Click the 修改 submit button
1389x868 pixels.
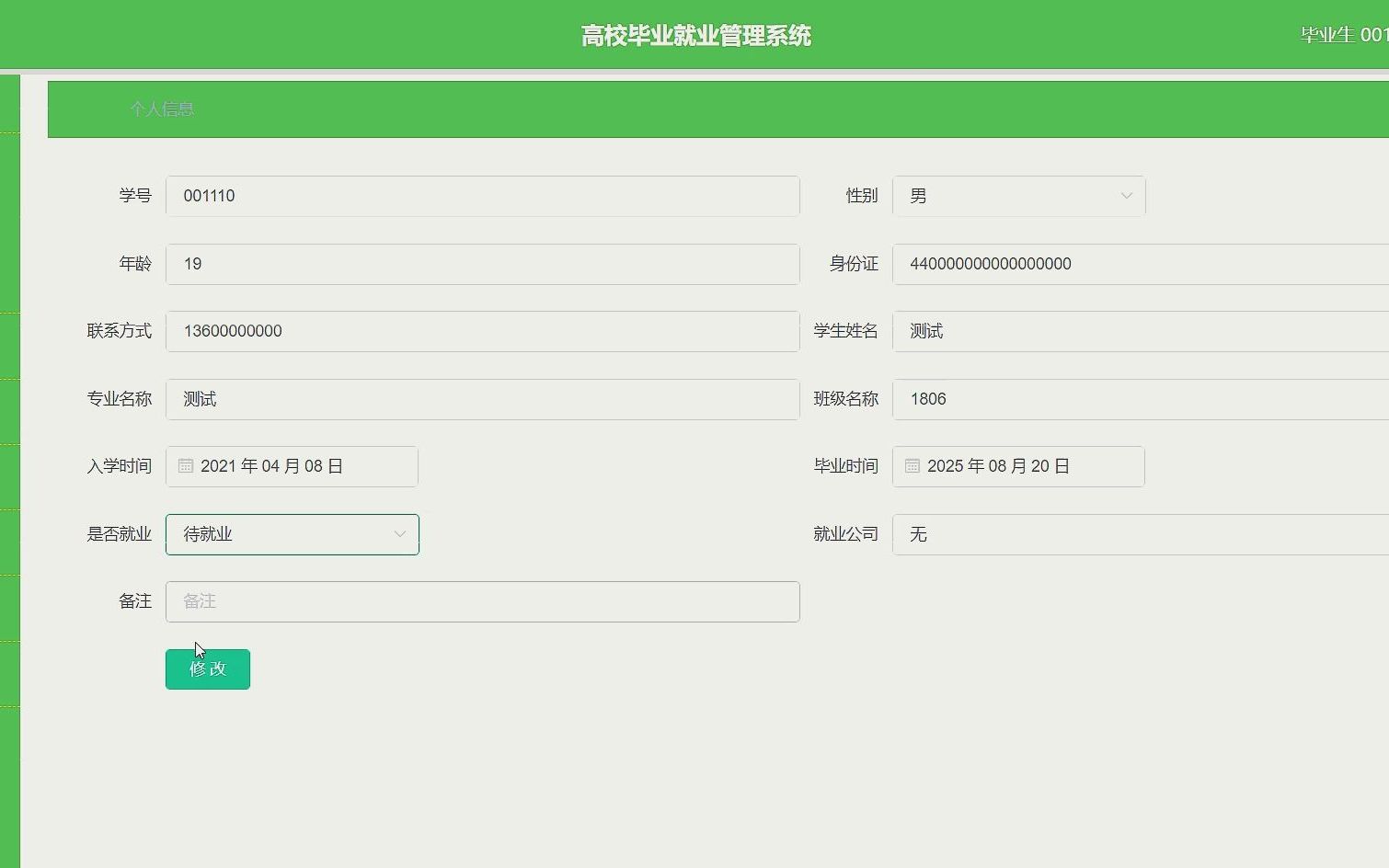(207, 669)
